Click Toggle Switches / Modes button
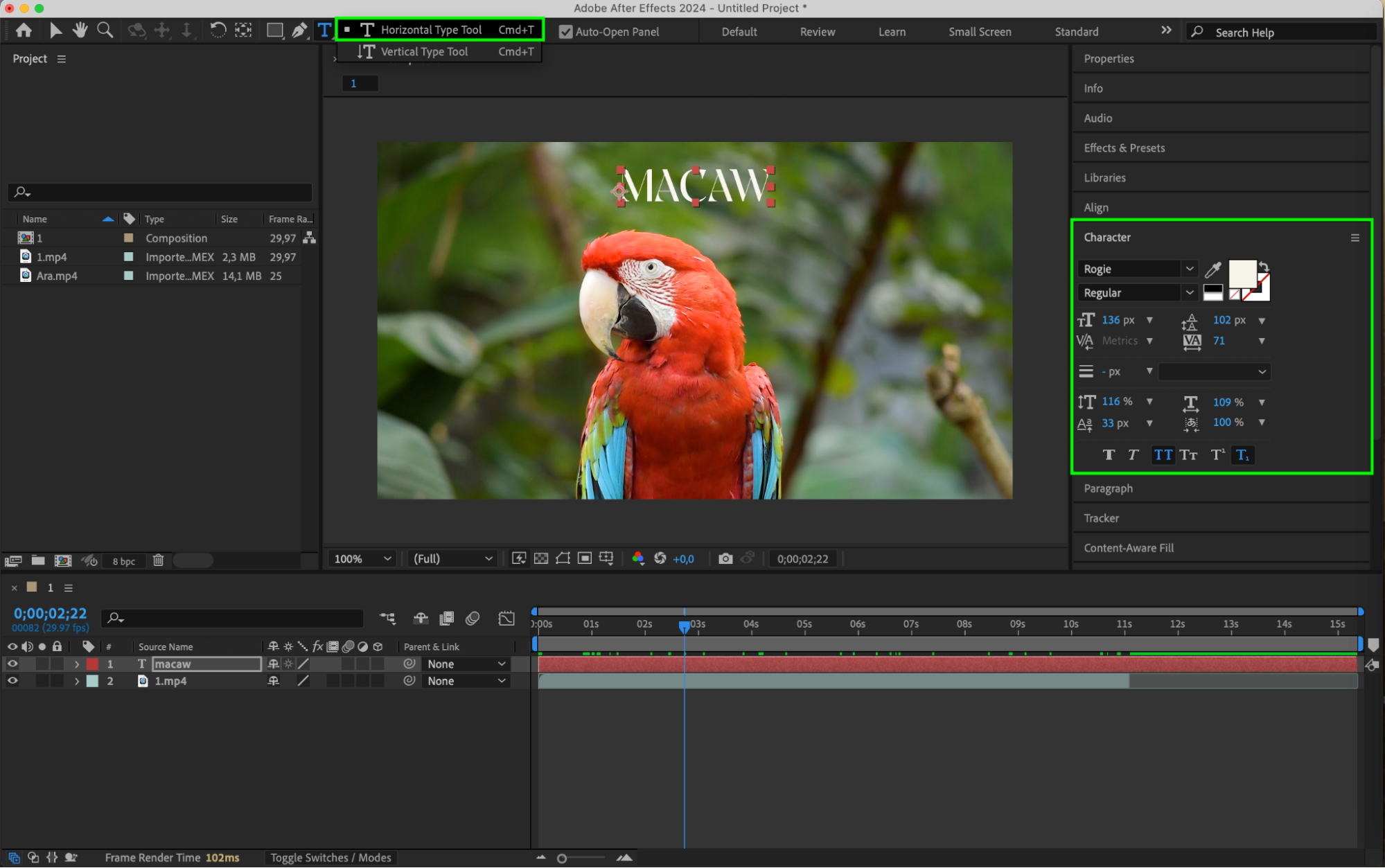 pos(330,858)
